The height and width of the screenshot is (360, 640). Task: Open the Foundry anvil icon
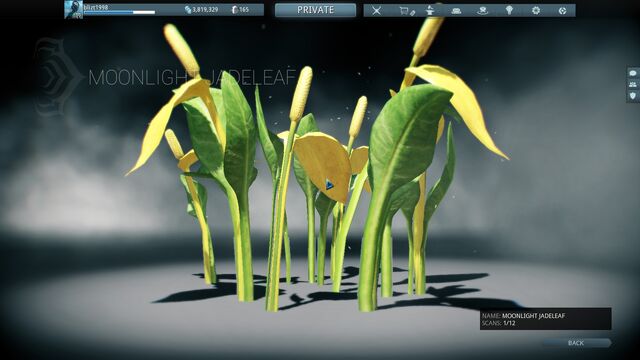[x=429, y=11]
